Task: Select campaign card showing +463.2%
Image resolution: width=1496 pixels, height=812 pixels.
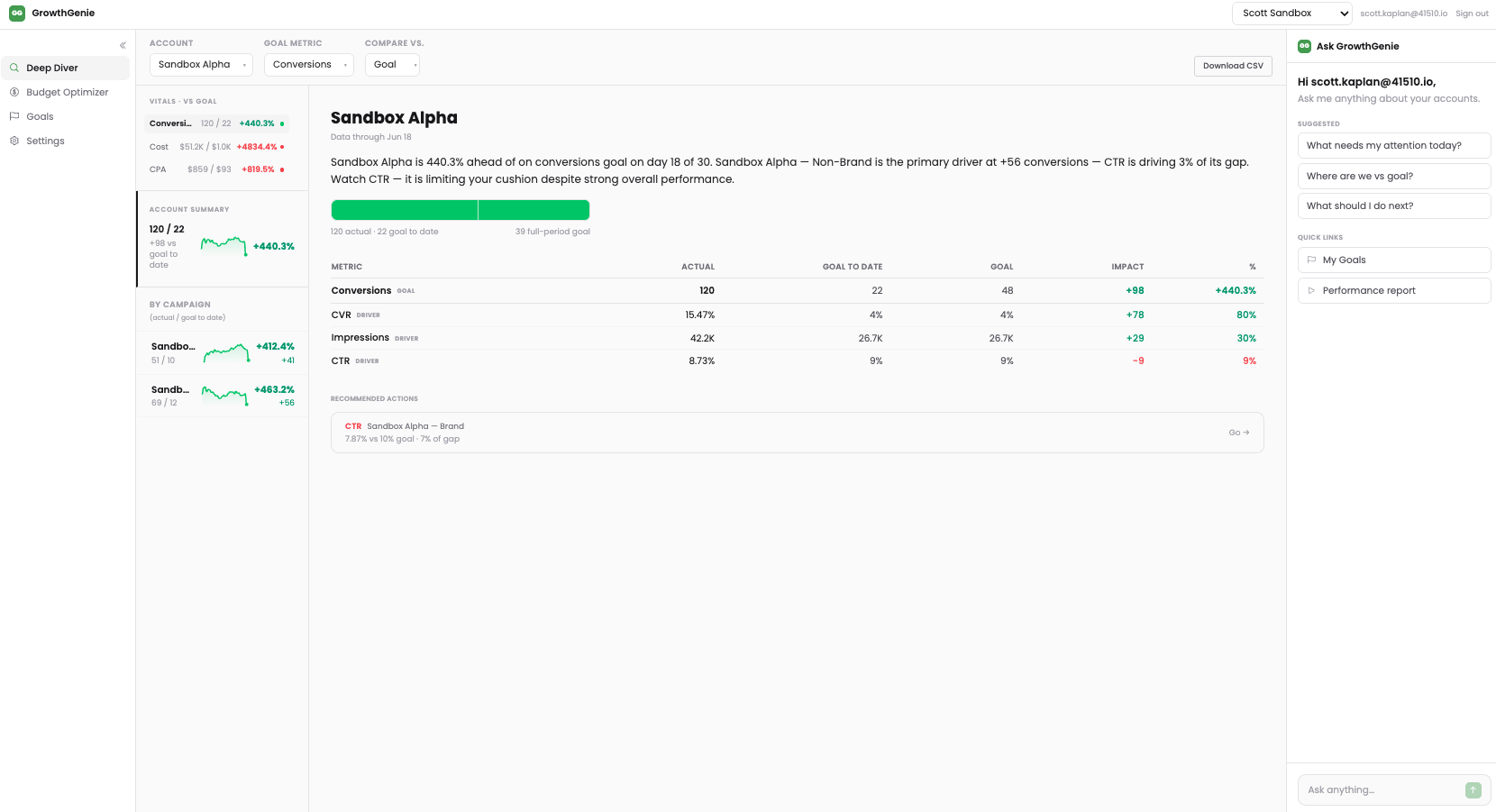Action: click(x=222, y=396)
